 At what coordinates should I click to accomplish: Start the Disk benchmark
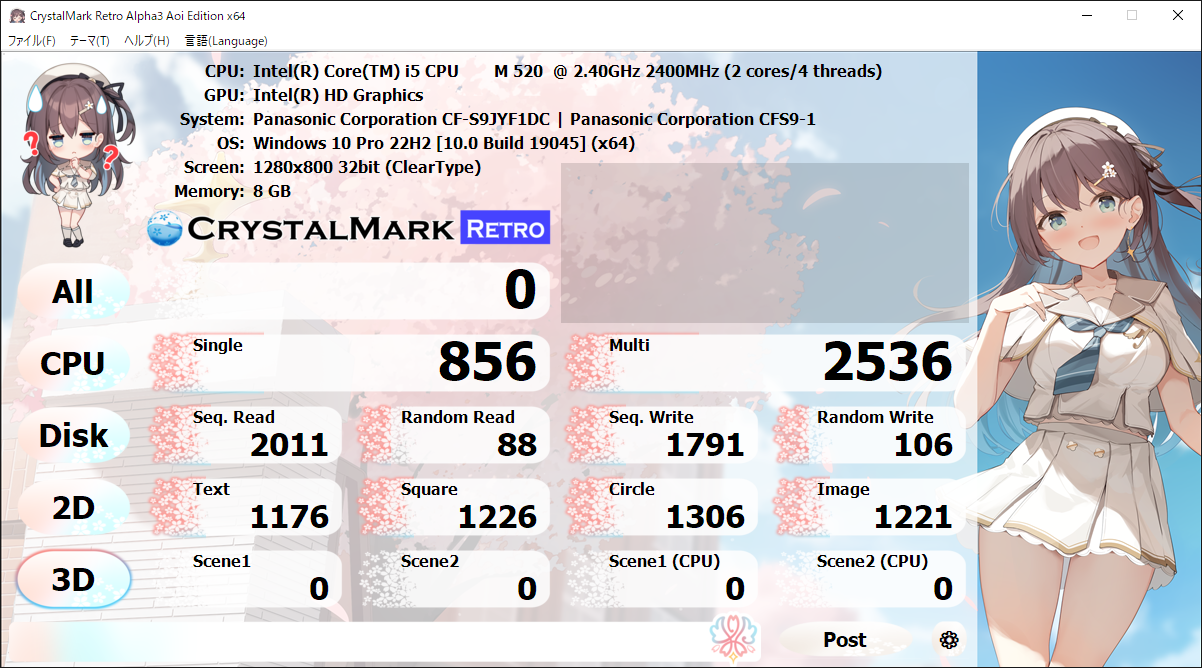[73, 436]
